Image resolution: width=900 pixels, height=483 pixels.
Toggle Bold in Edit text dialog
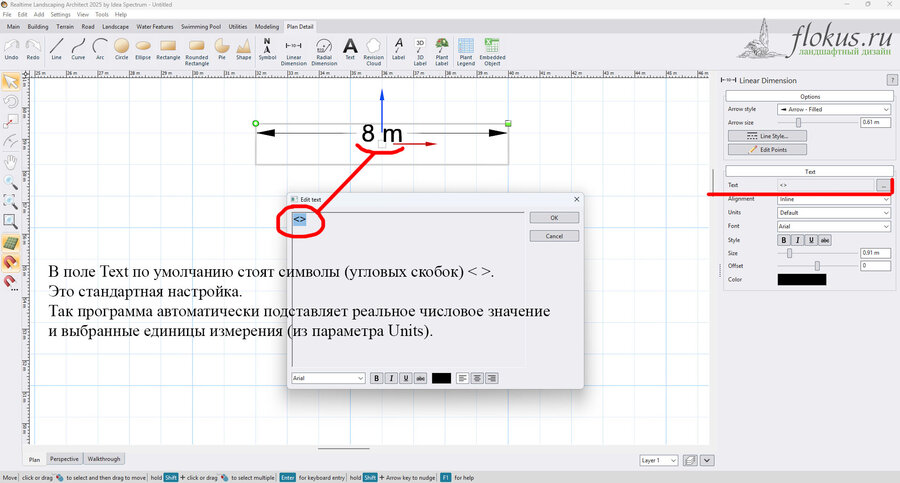point(377,378)
